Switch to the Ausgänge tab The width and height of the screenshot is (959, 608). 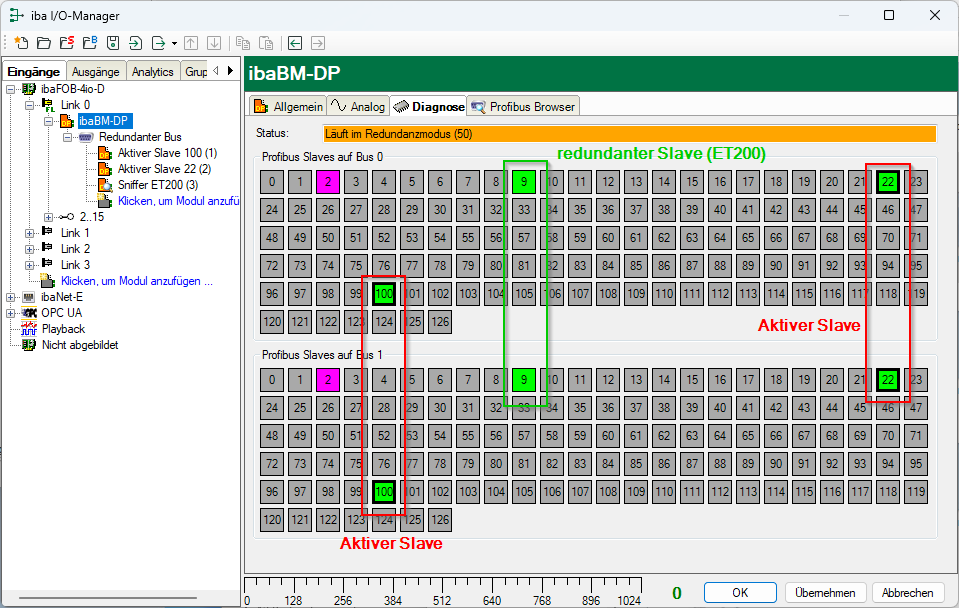coord(96,71)
